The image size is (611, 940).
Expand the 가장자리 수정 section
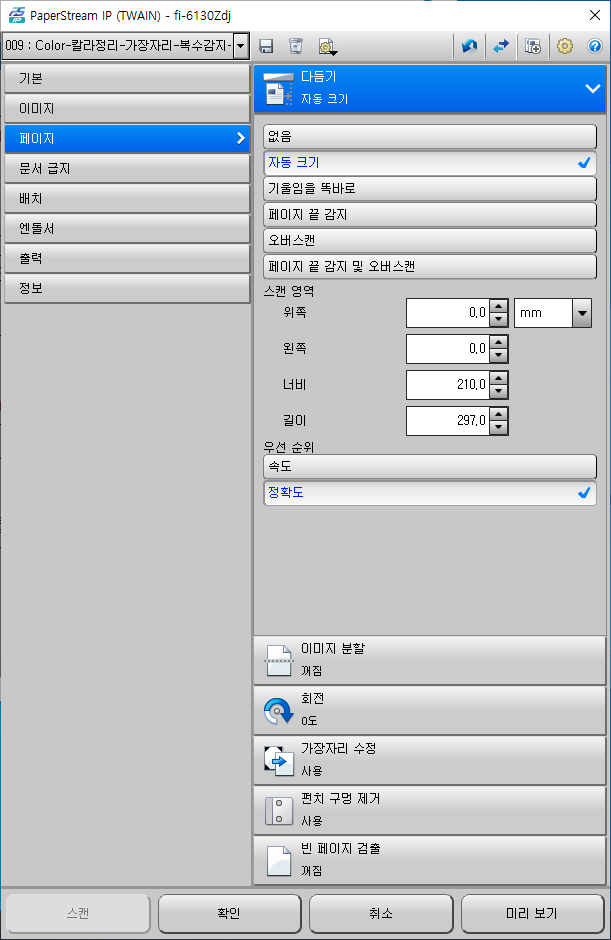429,761
